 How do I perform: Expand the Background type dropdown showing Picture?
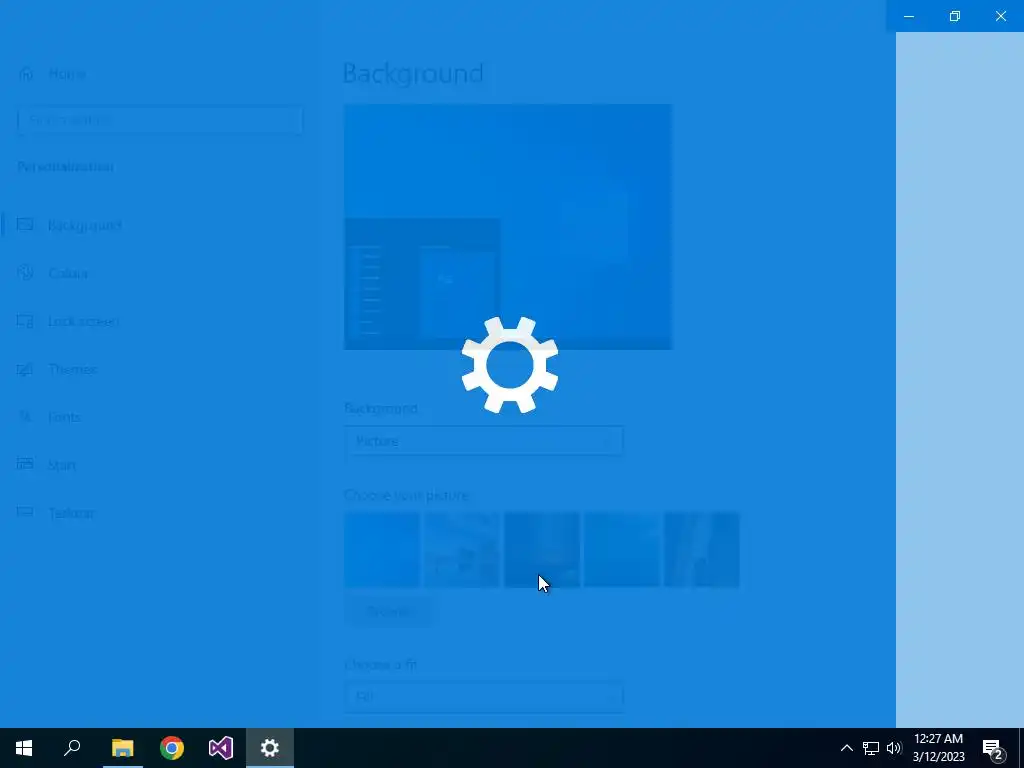pyautogui.click(x=483, y=441)
